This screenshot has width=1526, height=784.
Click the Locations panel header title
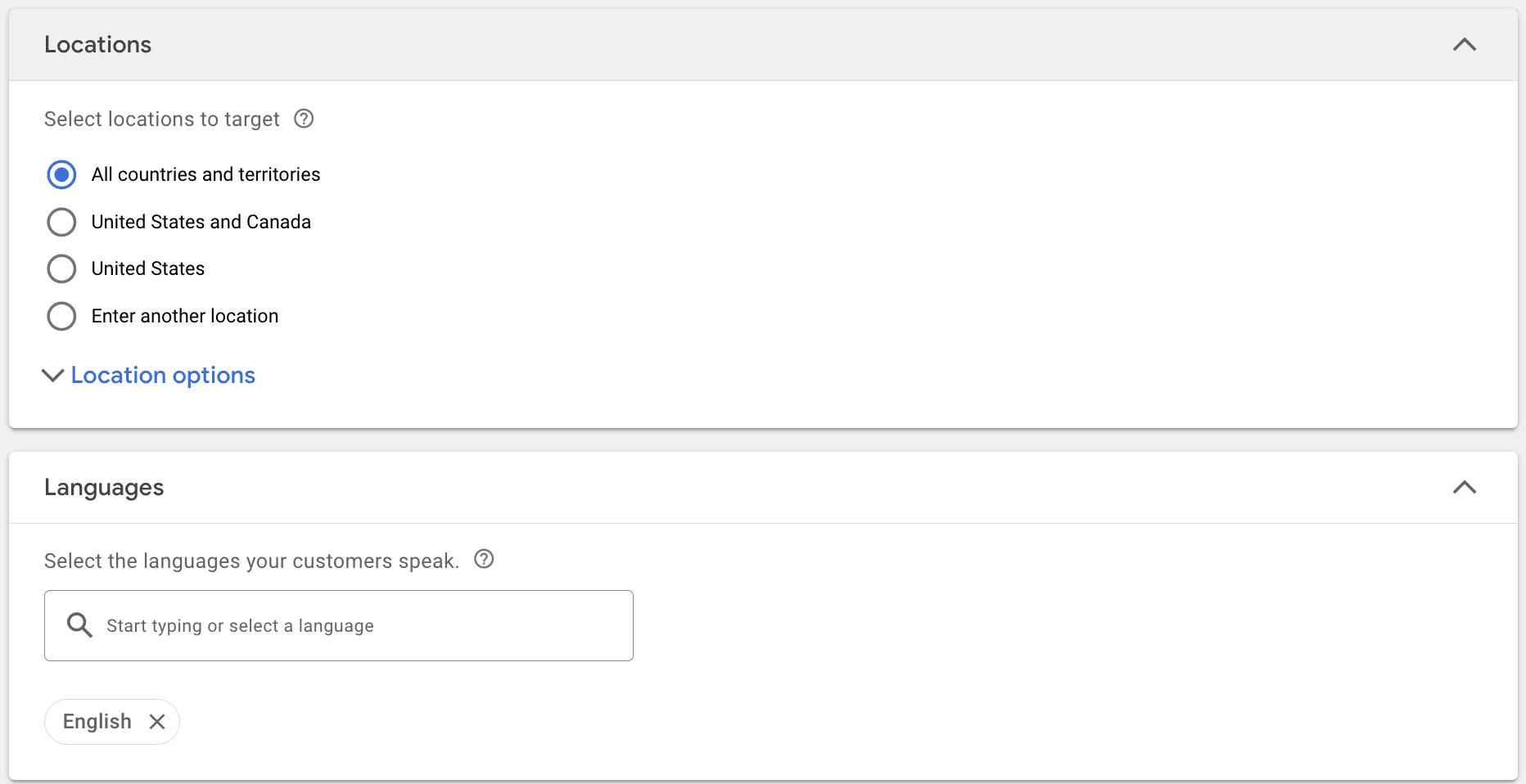tap(97, 45)
